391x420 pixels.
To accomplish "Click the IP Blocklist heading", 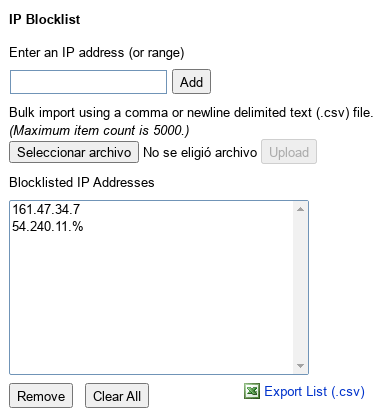I will click(x=45, y=19).
